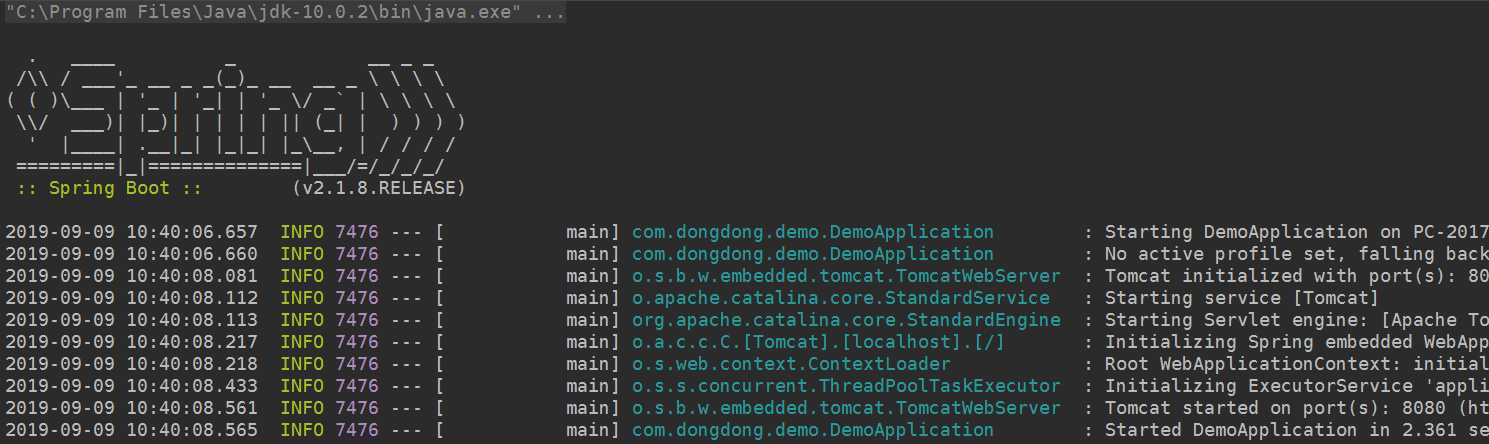Click 'main]' thread name on the 10:40:08.217 line
The height and width of the screenshot is (444, 1489).
pos(593,342)
